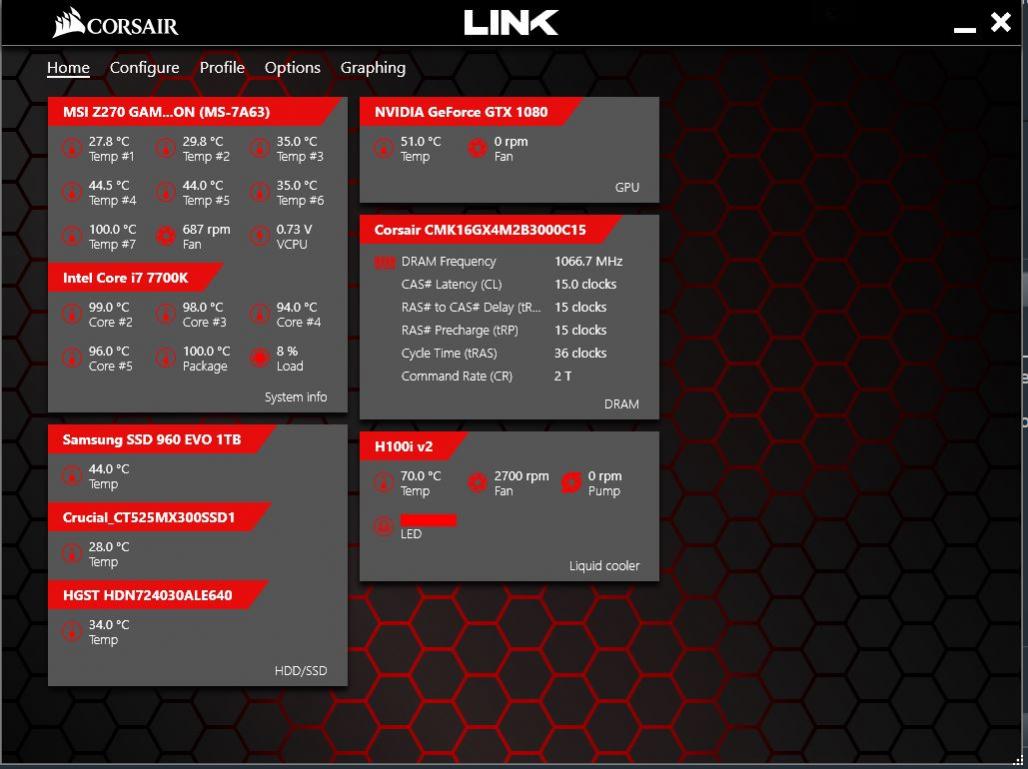Click the GPU temperature thermometer icon
Screen dimensions: 1028x769
click(x=383, y=149)
